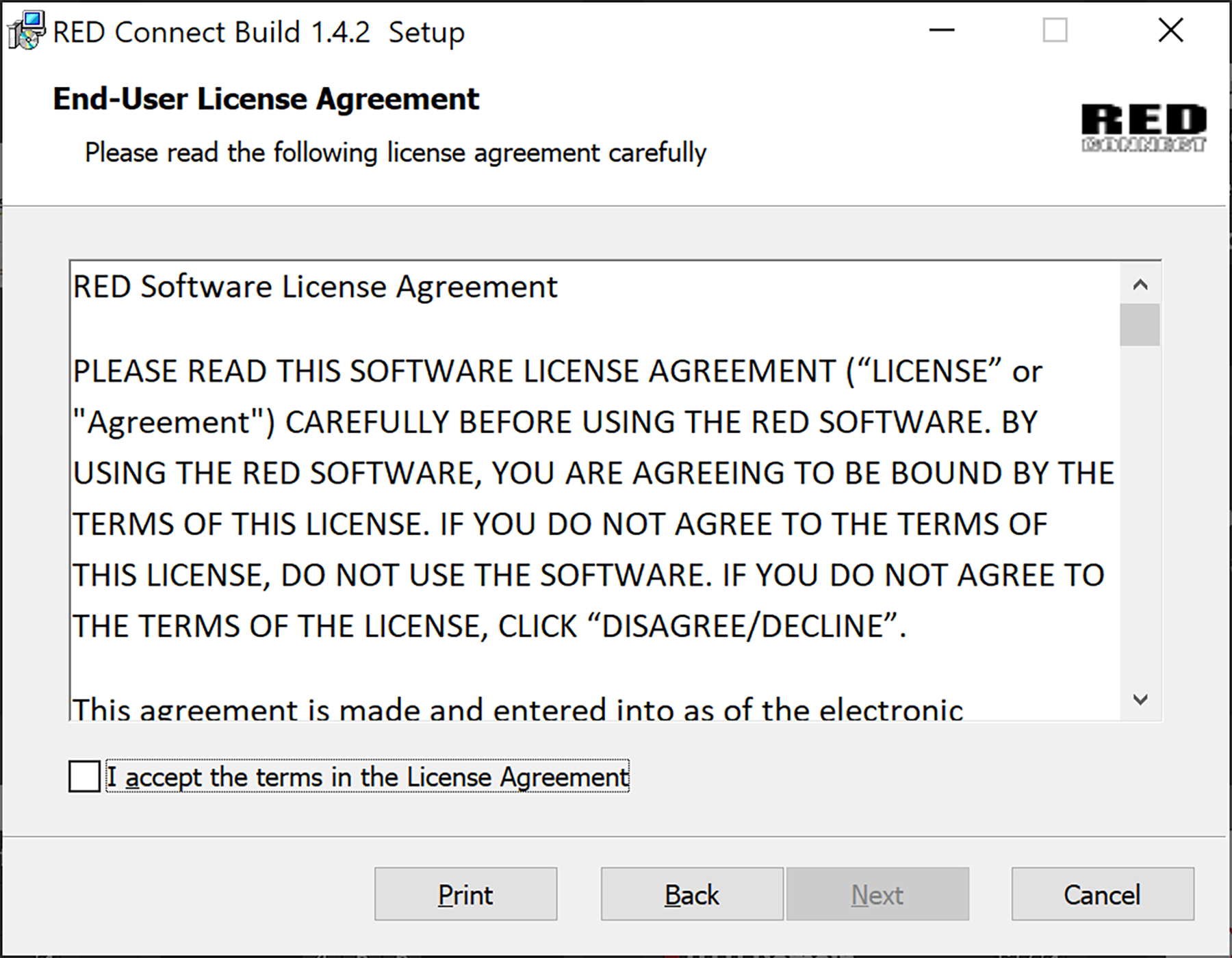Click 'Please read the following license agreement carefully'
1232x958 pixels.
396,153
